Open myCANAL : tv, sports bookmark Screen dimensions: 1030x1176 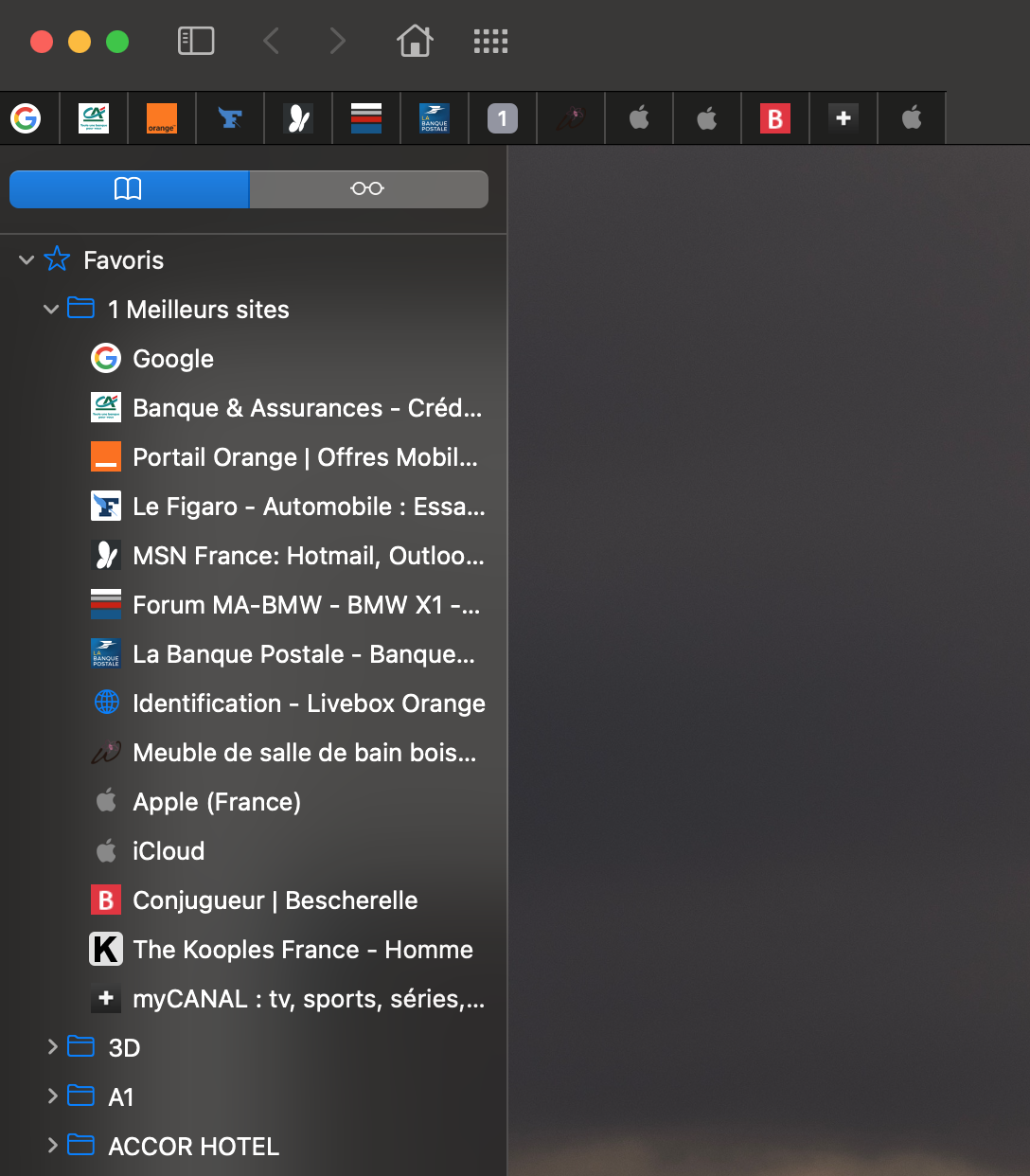pos(253,999)
